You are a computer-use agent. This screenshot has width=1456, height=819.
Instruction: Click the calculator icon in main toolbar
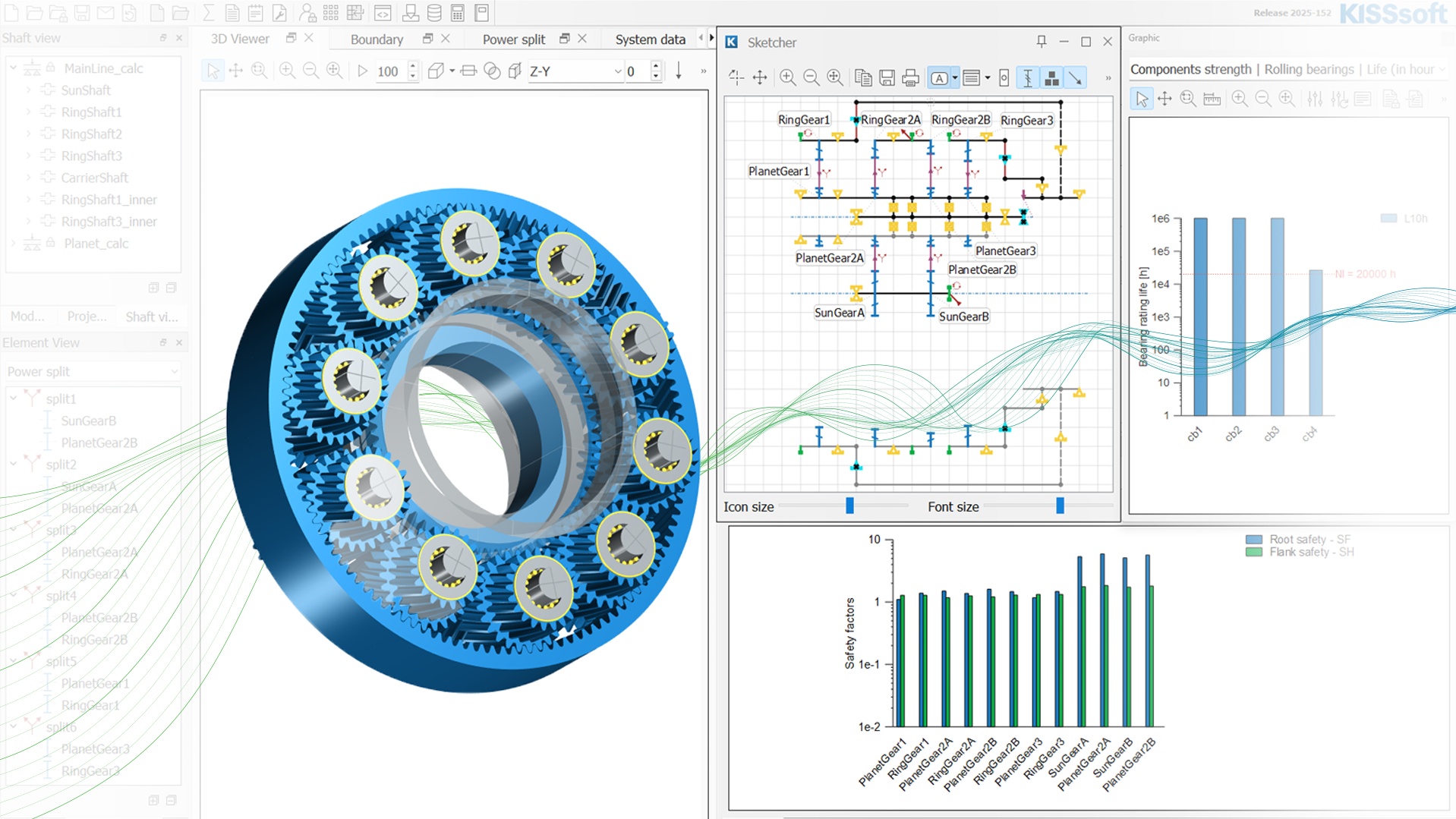coord(457,13)
